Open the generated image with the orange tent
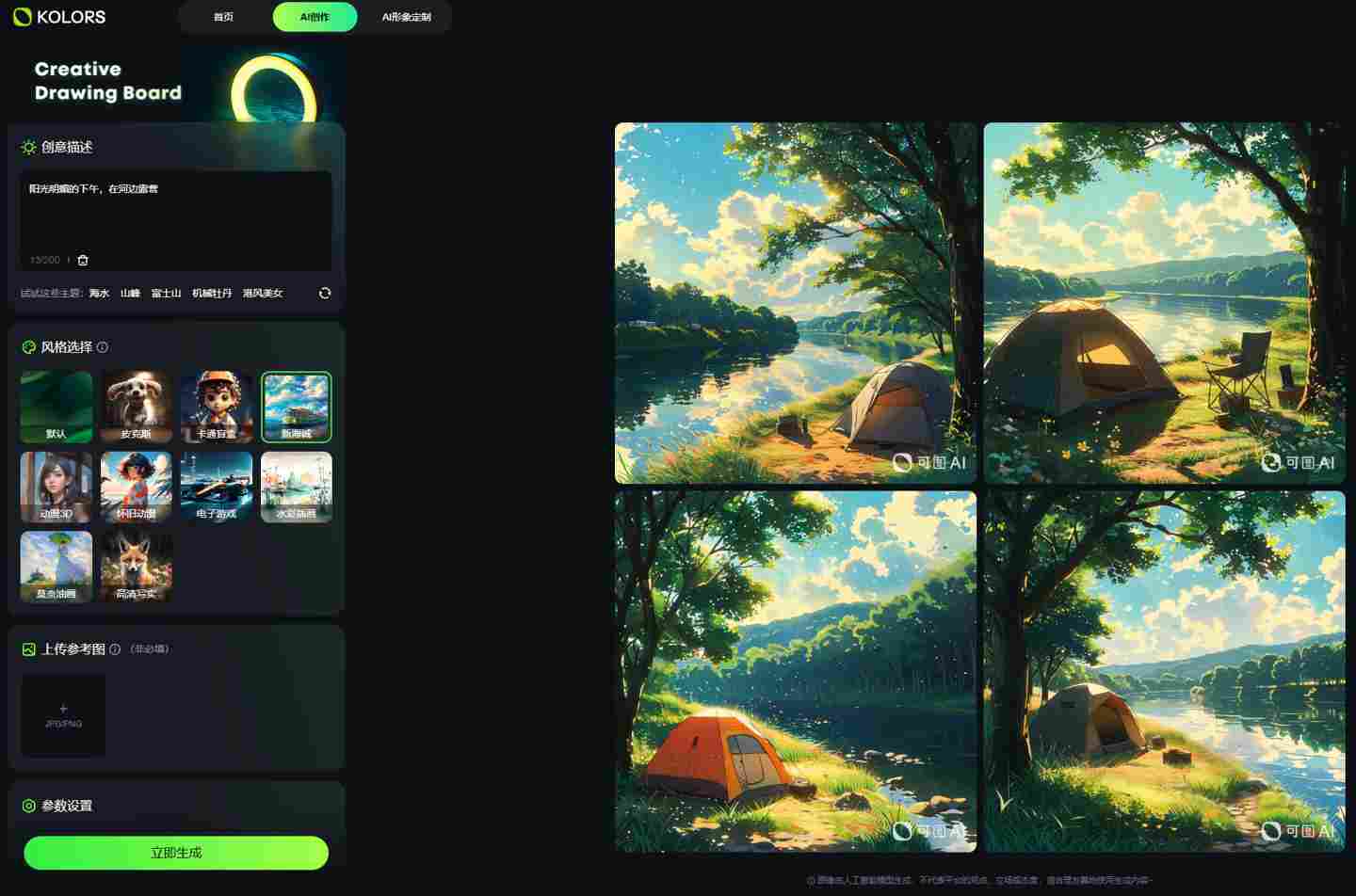The width and height of the screenshot is (1356, 896). [796, 671]
